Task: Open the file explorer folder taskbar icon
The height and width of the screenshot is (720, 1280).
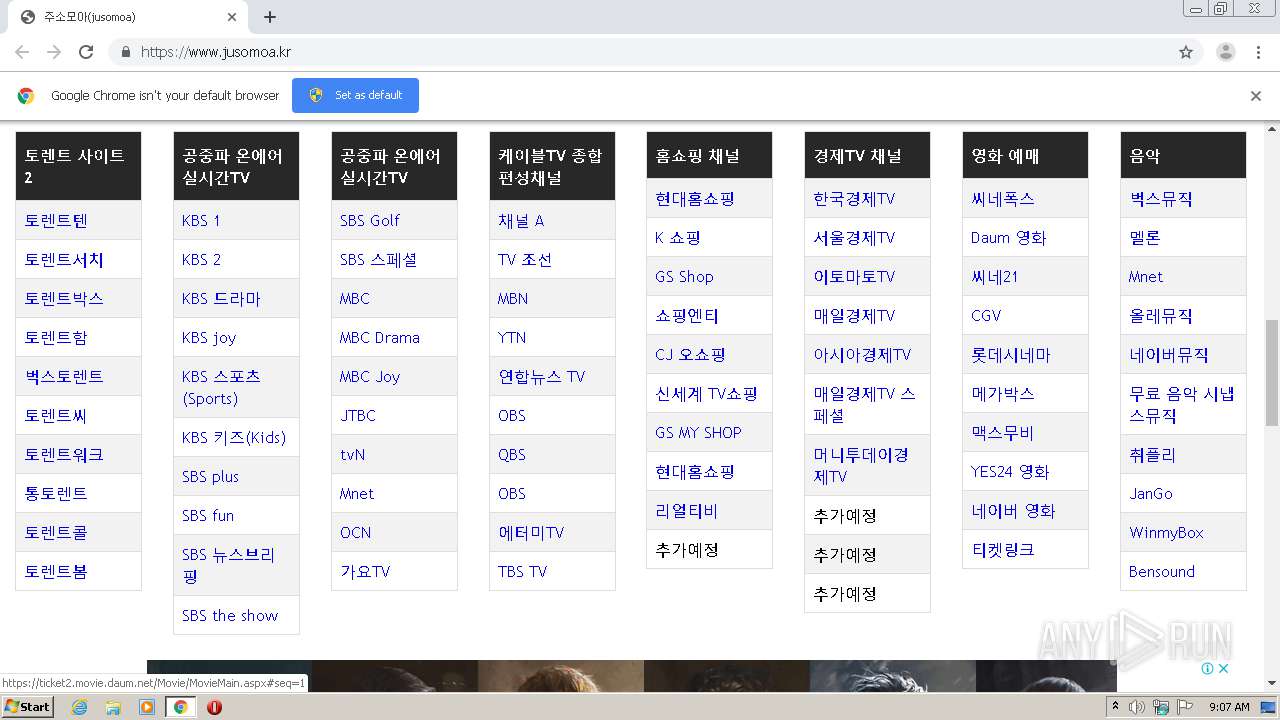Action: [113, 707]
